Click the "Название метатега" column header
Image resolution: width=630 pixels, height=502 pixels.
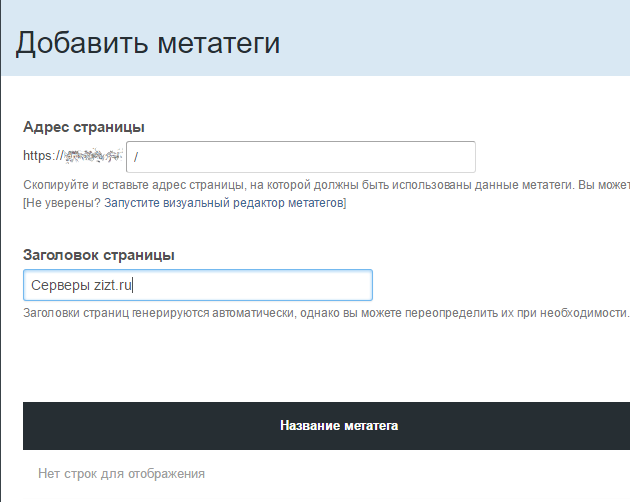(339, 425)
